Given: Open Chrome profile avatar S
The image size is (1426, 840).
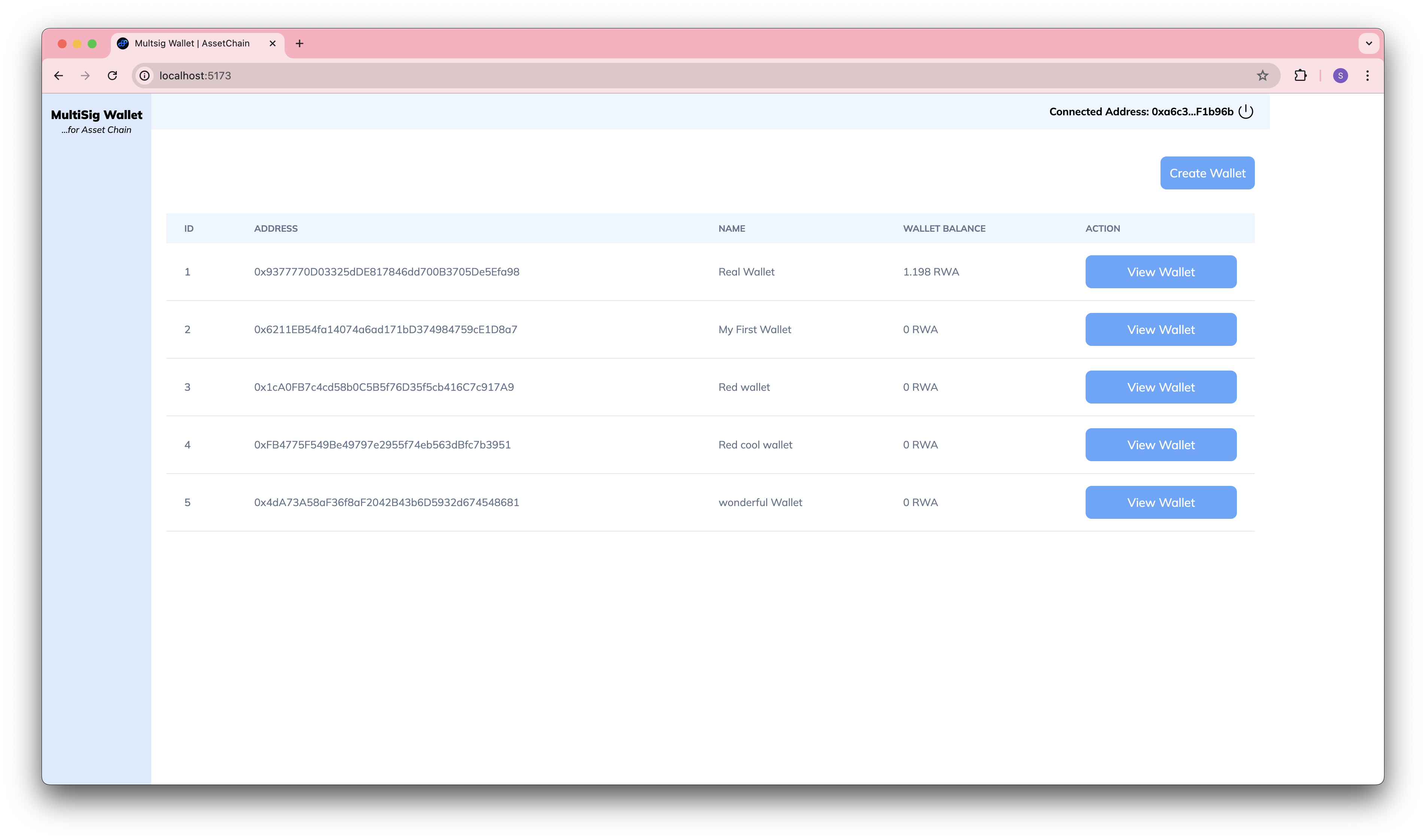Looking at the screenshot, I should tap(1340, 75).
